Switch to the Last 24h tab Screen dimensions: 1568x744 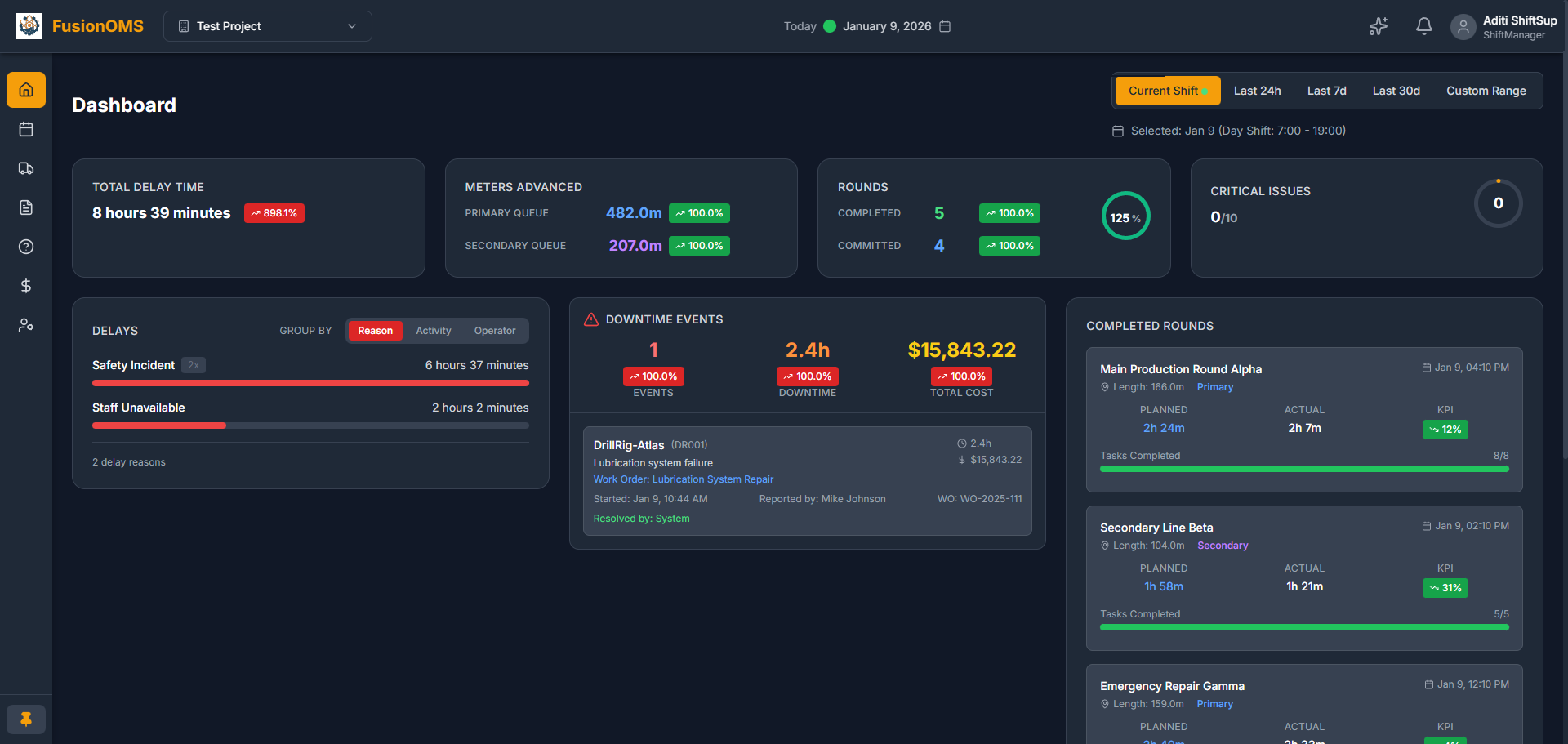tap(1257, 91)
